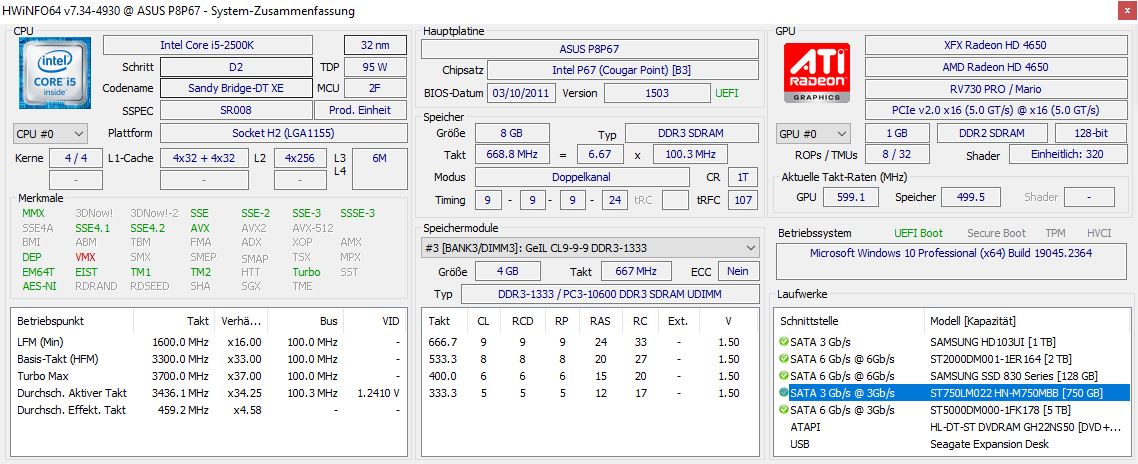Click the tRFC 107 value

[743, 200]
